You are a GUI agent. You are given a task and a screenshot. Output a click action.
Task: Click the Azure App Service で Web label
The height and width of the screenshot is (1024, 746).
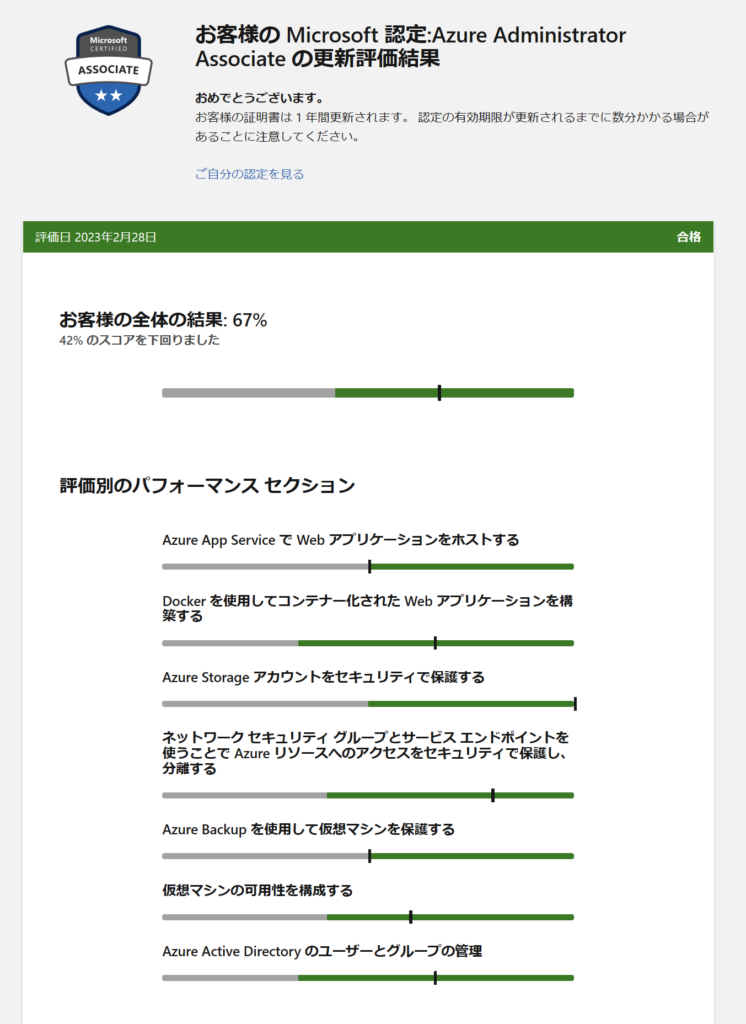pyautogui.click(x=340, y=540)
